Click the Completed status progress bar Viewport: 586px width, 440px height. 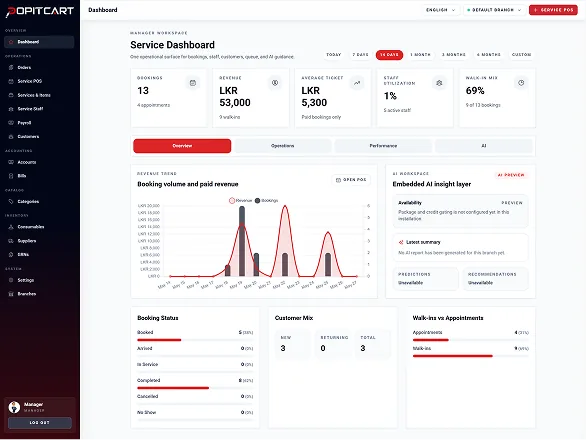195,388
